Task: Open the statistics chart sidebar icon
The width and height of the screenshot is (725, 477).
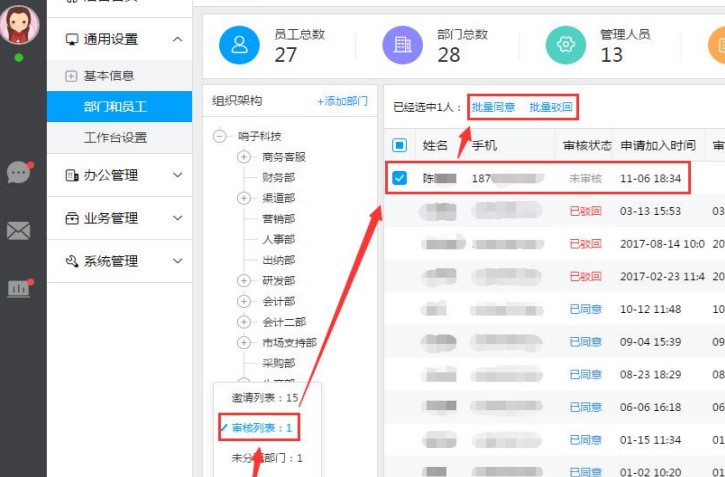Action: 20,288
